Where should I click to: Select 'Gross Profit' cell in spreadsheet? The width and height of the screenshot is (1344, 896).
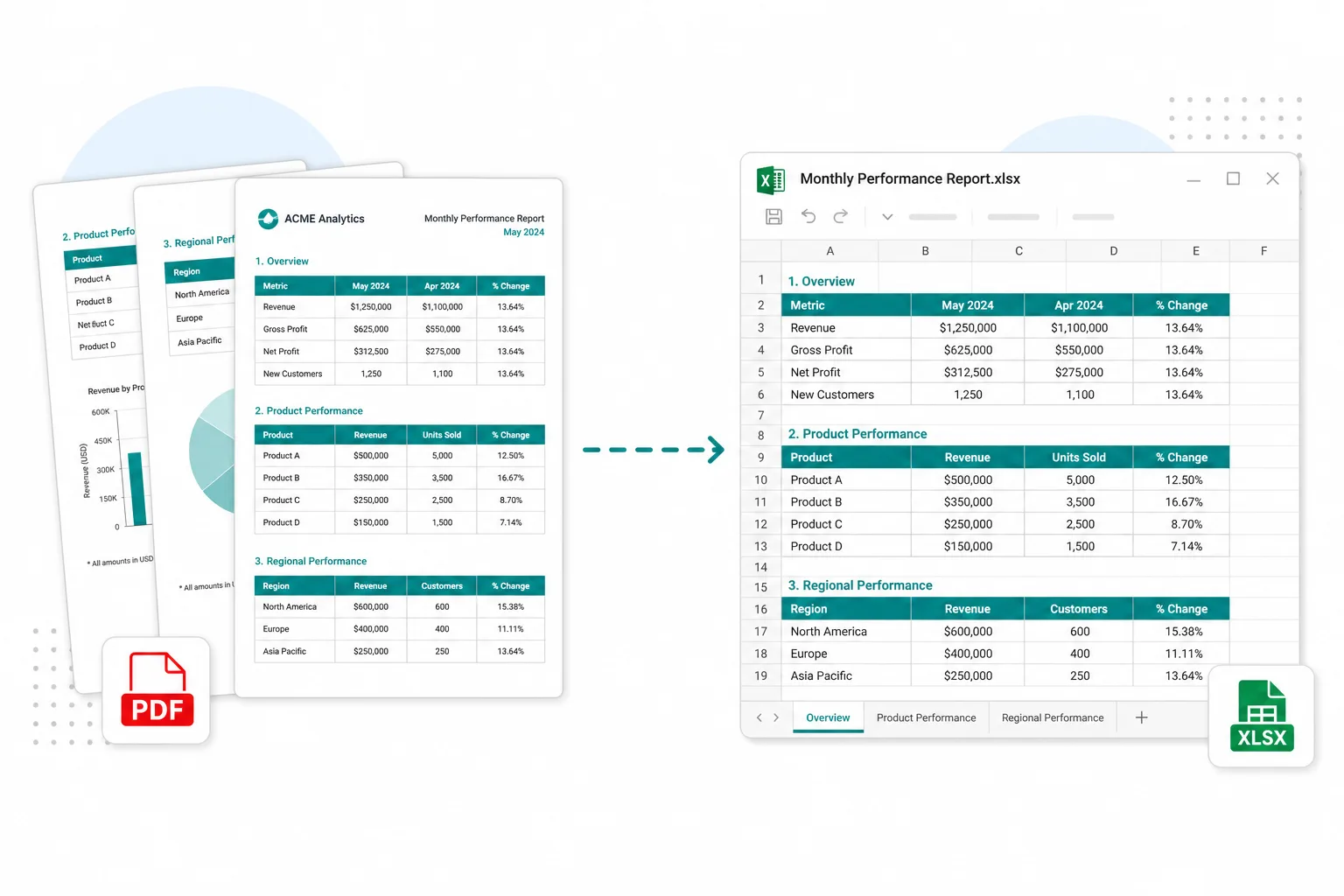(846, 350)
